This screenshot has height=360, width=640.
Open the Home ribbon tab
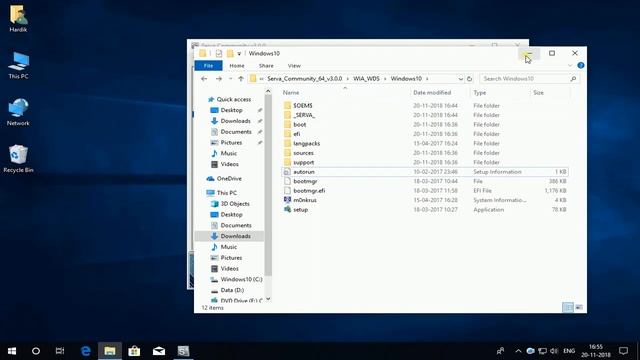(x=237, y=65)
